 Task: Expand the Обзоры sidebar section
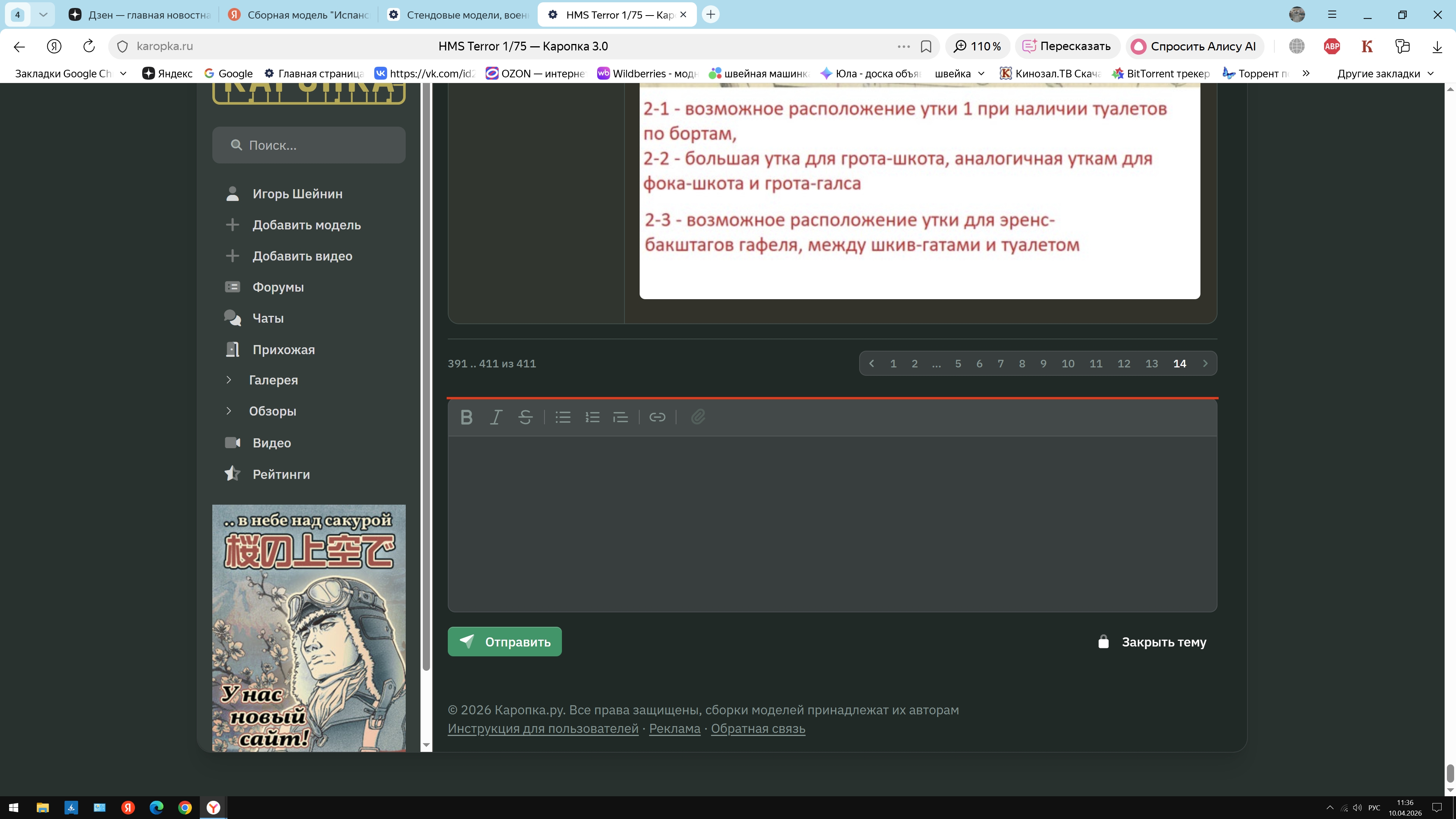tap(273, 411)
